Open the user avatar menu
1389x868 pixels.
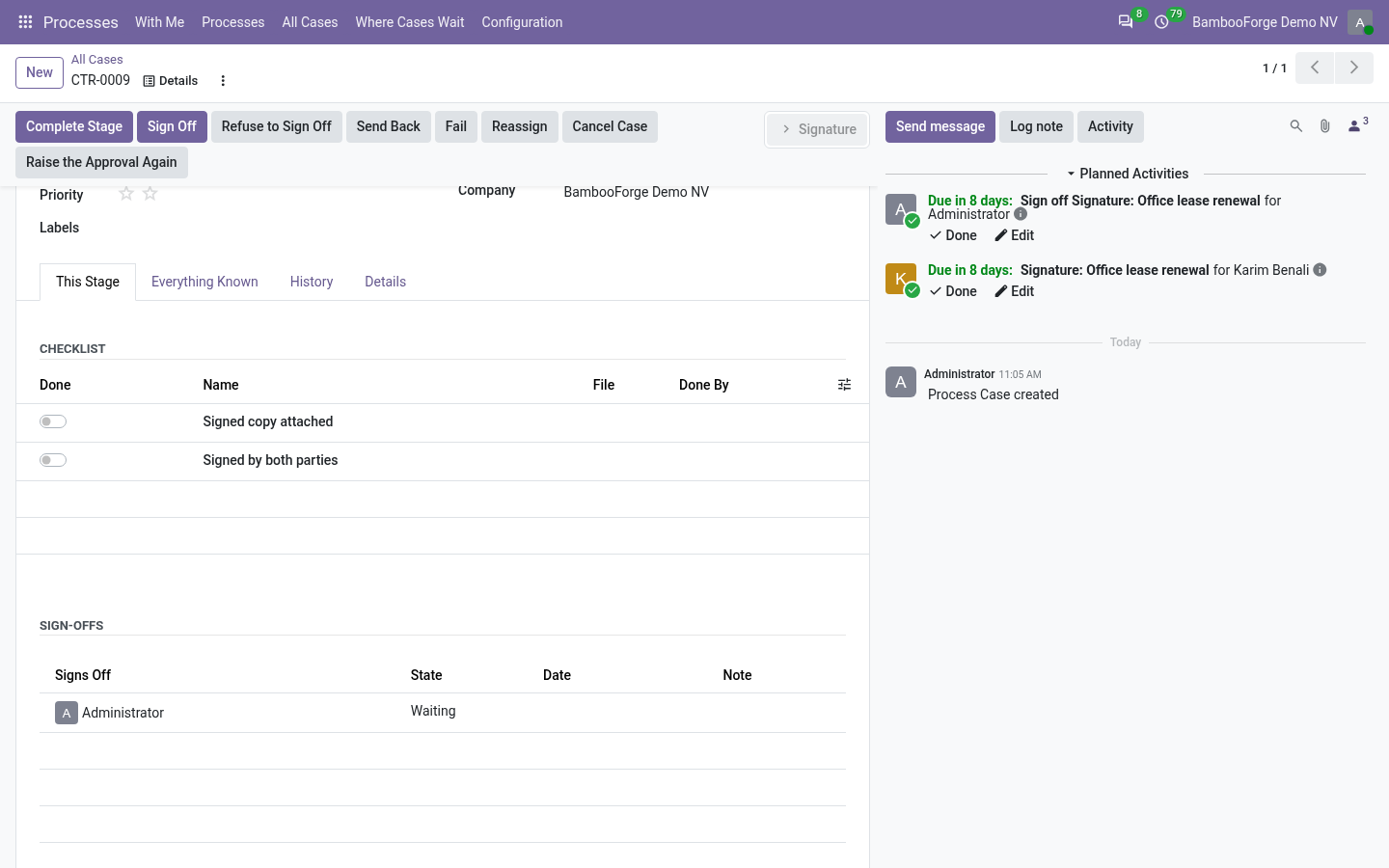tap(1360, 21)
